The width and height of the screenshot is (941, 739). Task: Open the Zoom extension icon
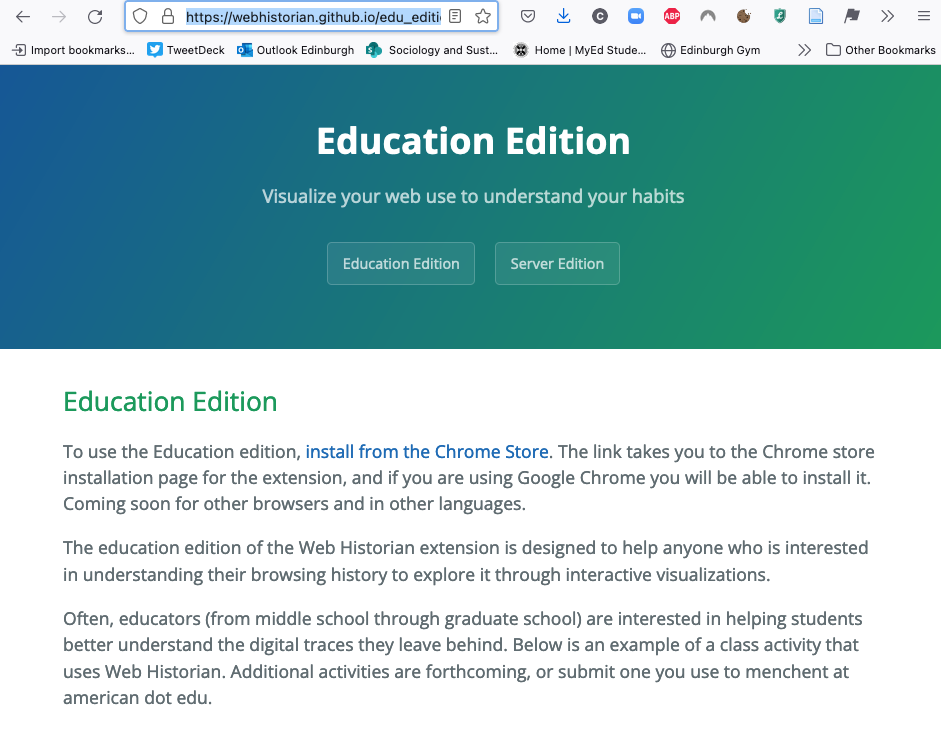pos(636,16)
